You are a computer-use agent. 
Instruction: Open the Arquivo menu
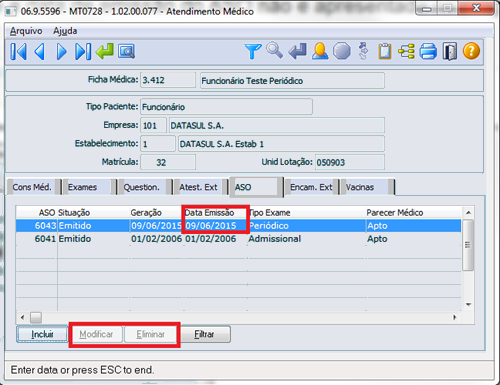pos(26,31)
